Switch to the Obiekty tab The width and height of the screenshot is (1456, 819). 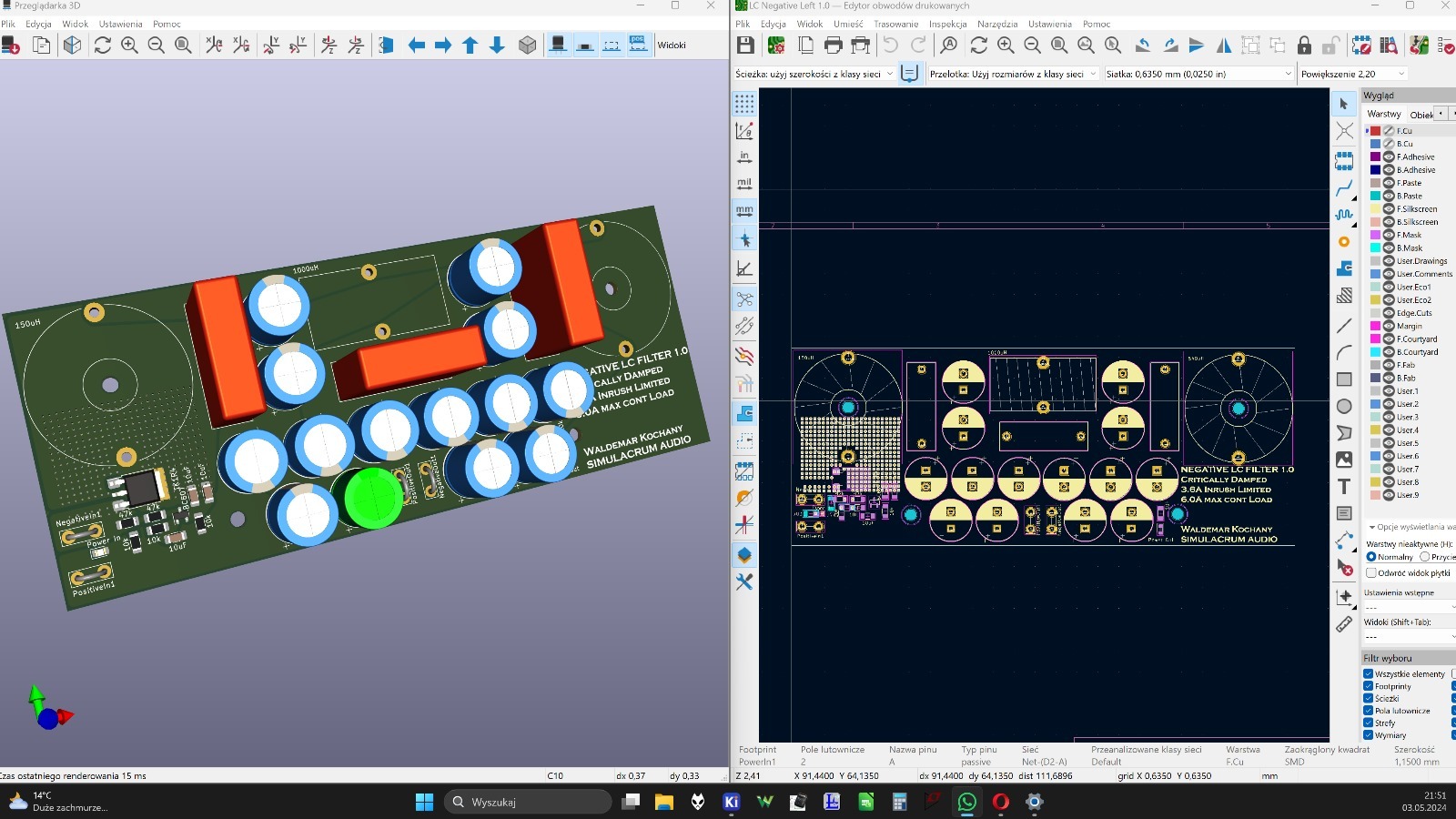click(1421, 115)
